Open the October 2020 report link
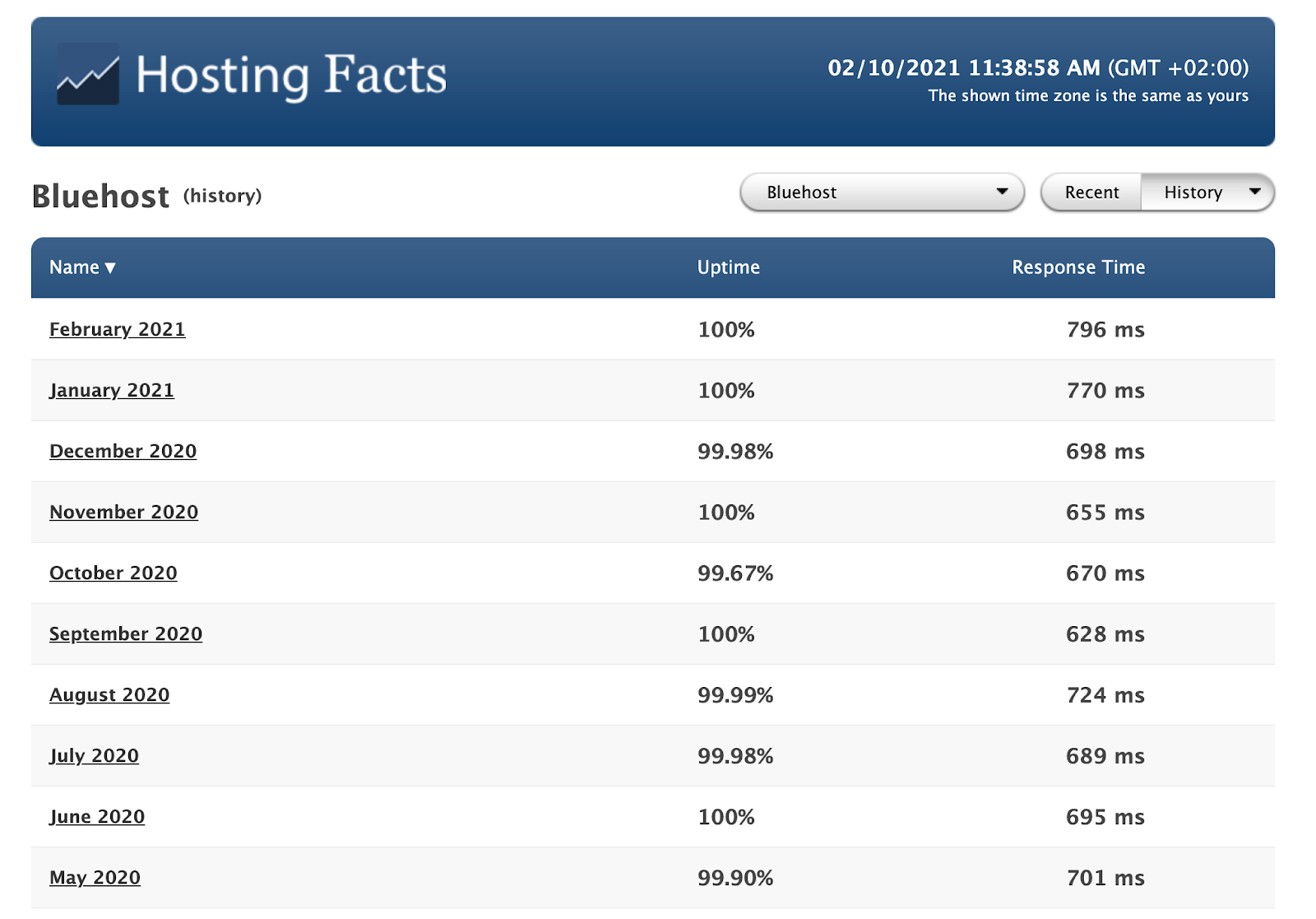 (x=114, y=573)
